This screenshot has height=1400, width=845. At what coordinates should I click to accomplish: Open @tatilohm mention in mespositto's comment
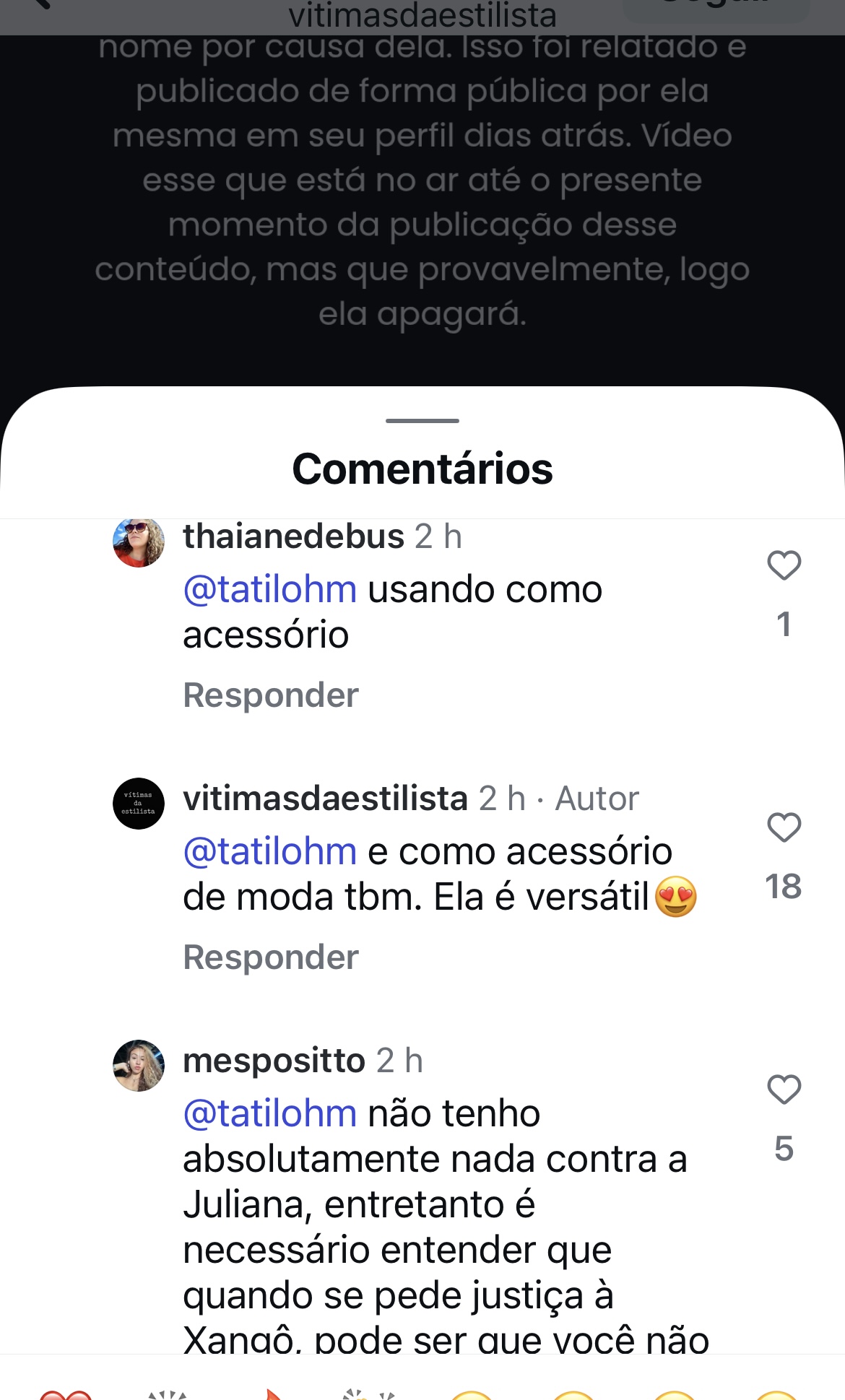[270, 1113]
